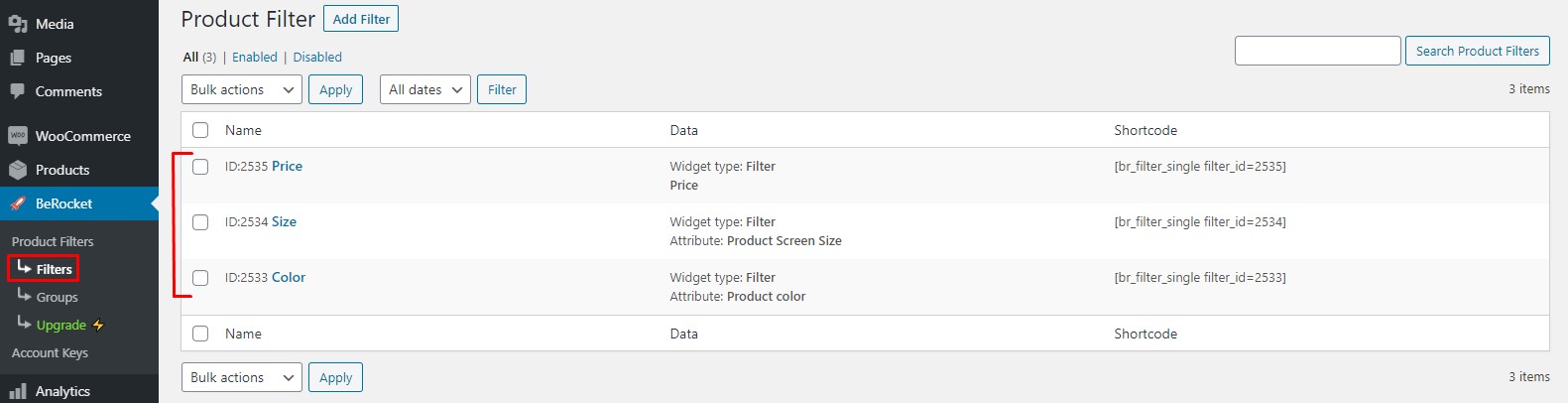Open the top Bulk actions dropdown
Viewport: 1568px width, 403px height.
242,89
